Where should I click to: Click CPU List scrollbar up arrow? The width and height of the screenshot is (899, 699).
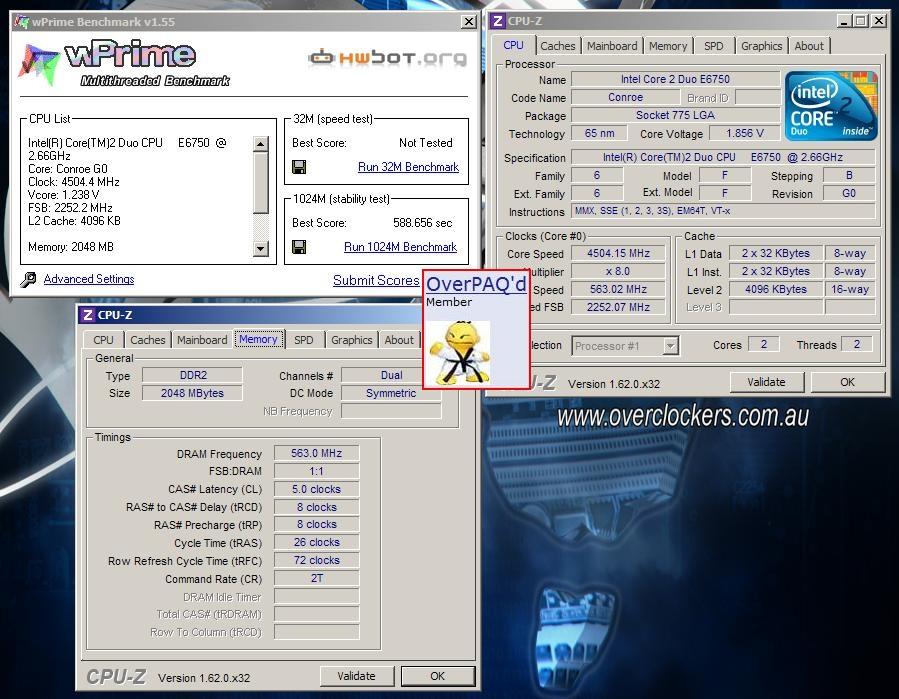[261, 143]
